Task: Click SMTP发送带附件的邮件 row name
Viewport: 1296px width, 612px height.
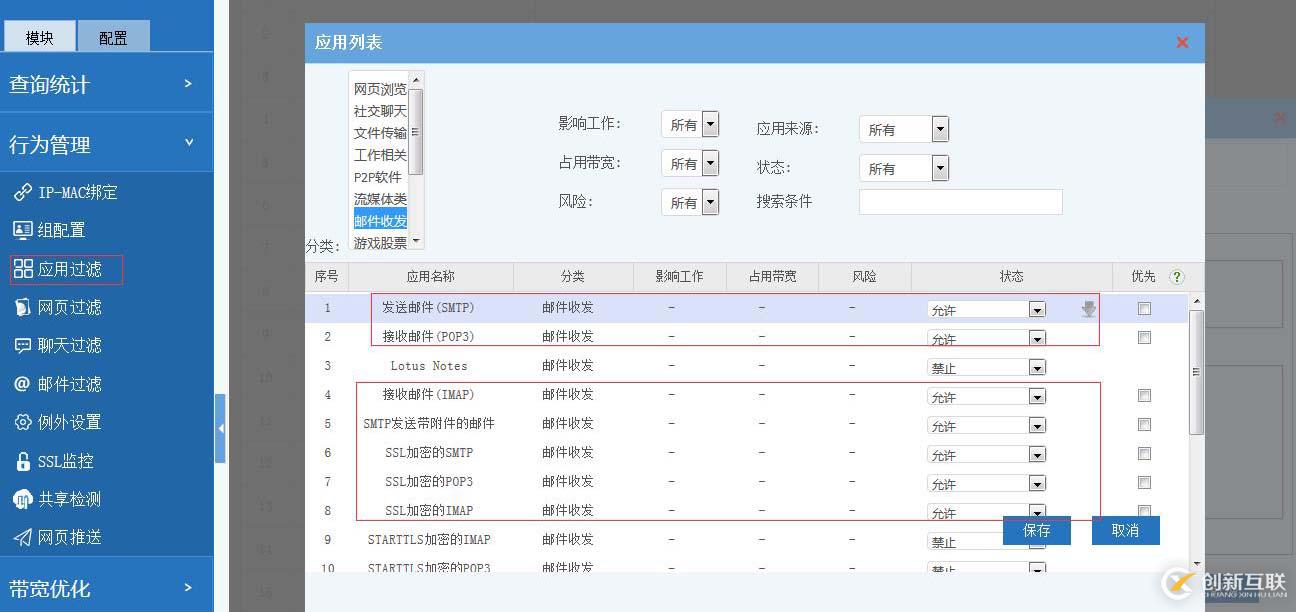Action: click(429, 424)
